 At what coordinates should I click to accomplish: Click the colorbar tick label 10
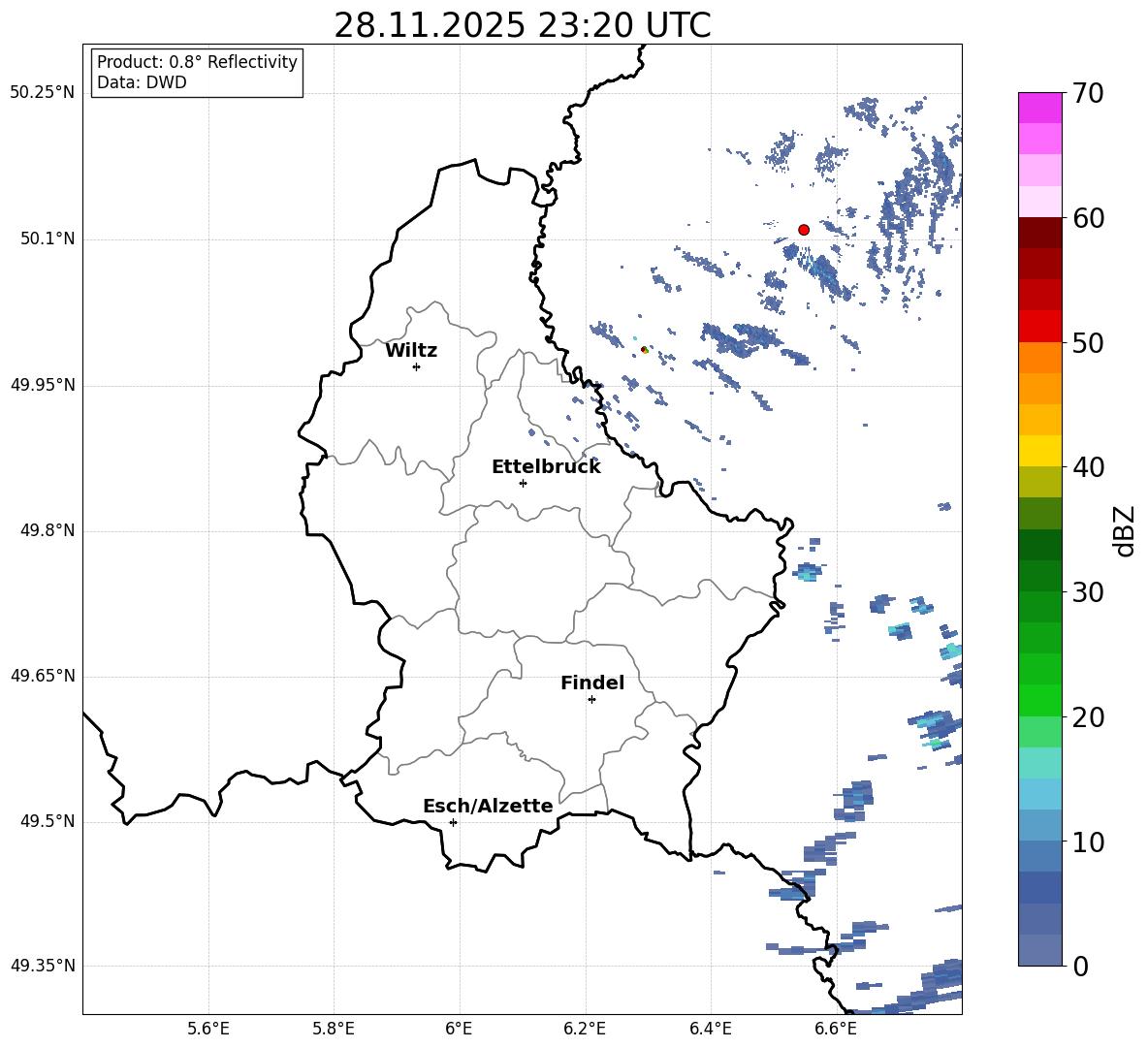[1088, 842]
